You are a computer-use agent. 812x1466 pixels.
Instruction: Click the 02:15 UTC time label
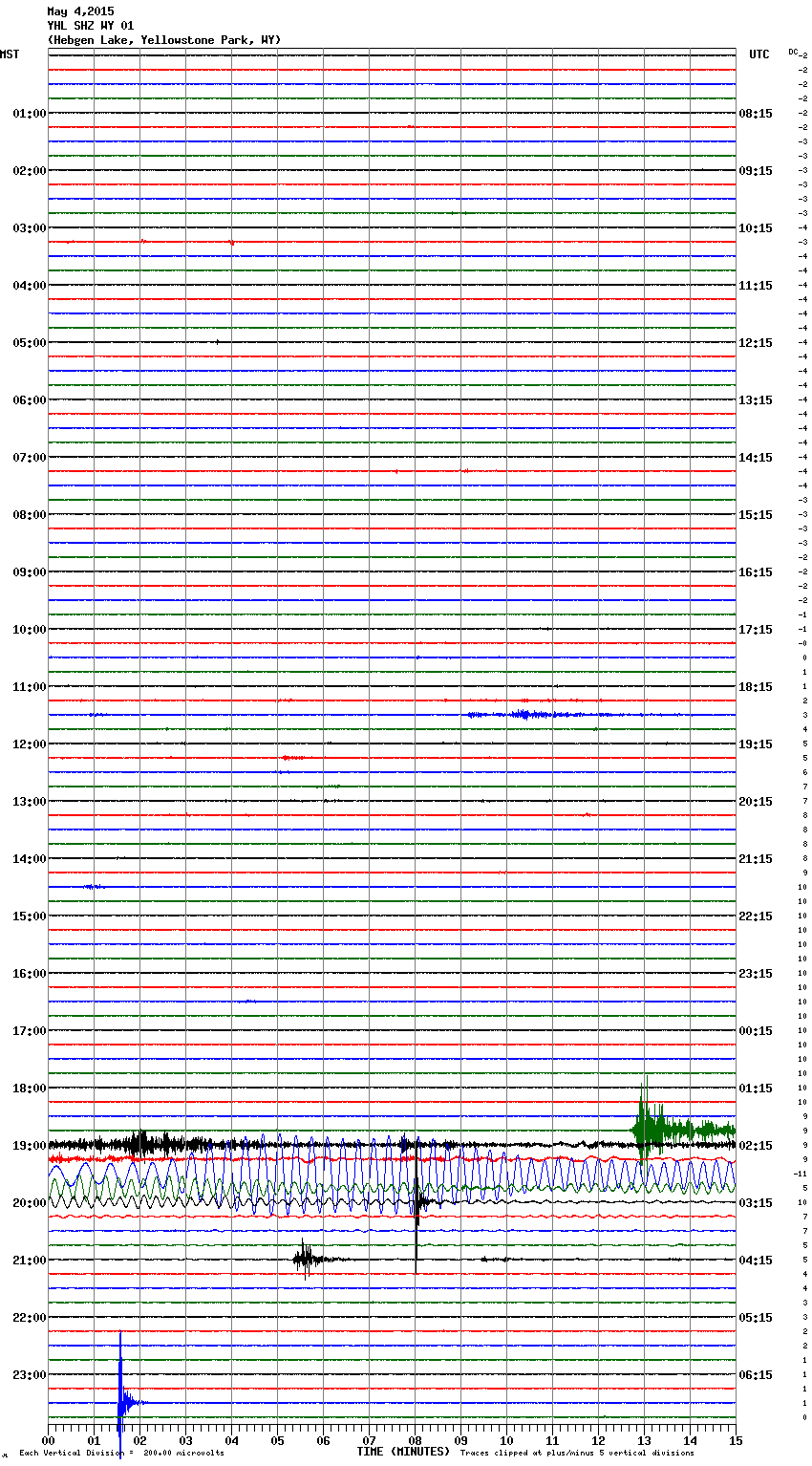[756, 1146]
